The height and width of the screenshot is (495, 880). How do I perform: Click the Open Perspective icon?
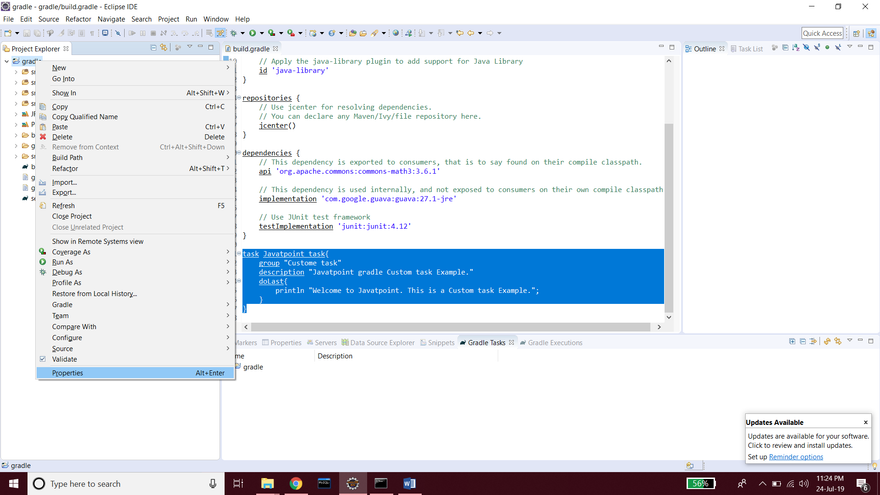856,33
